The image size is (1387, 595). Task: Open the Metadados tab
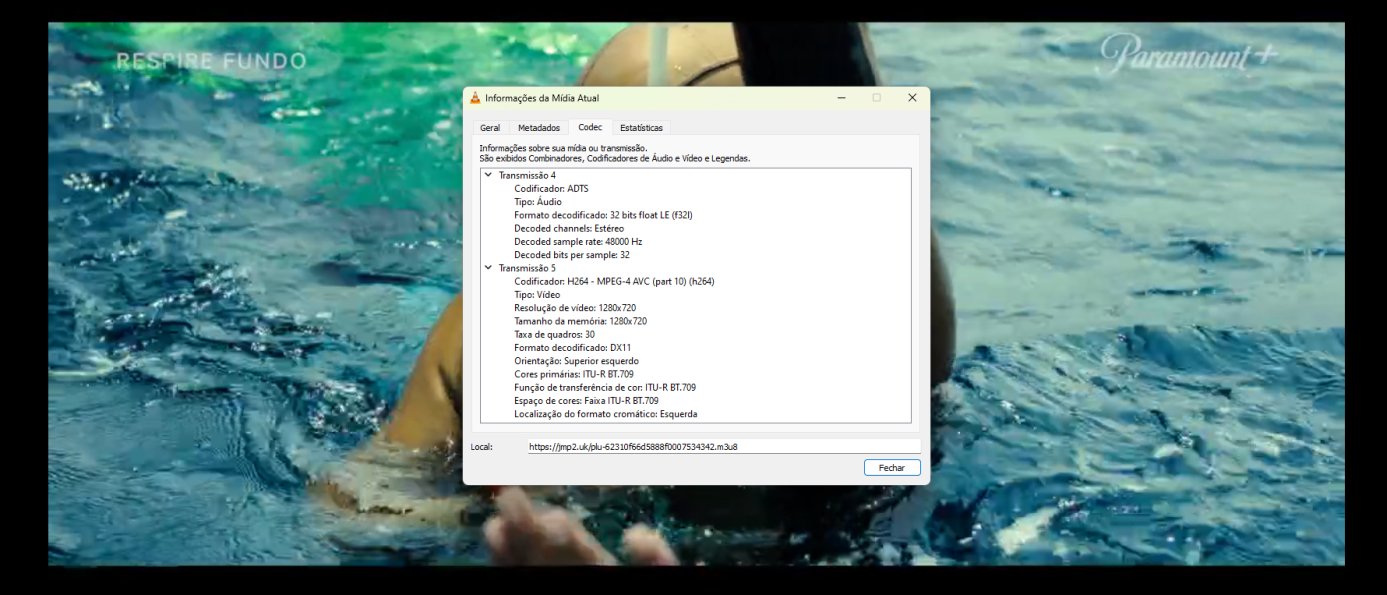(x=539, y=128)
